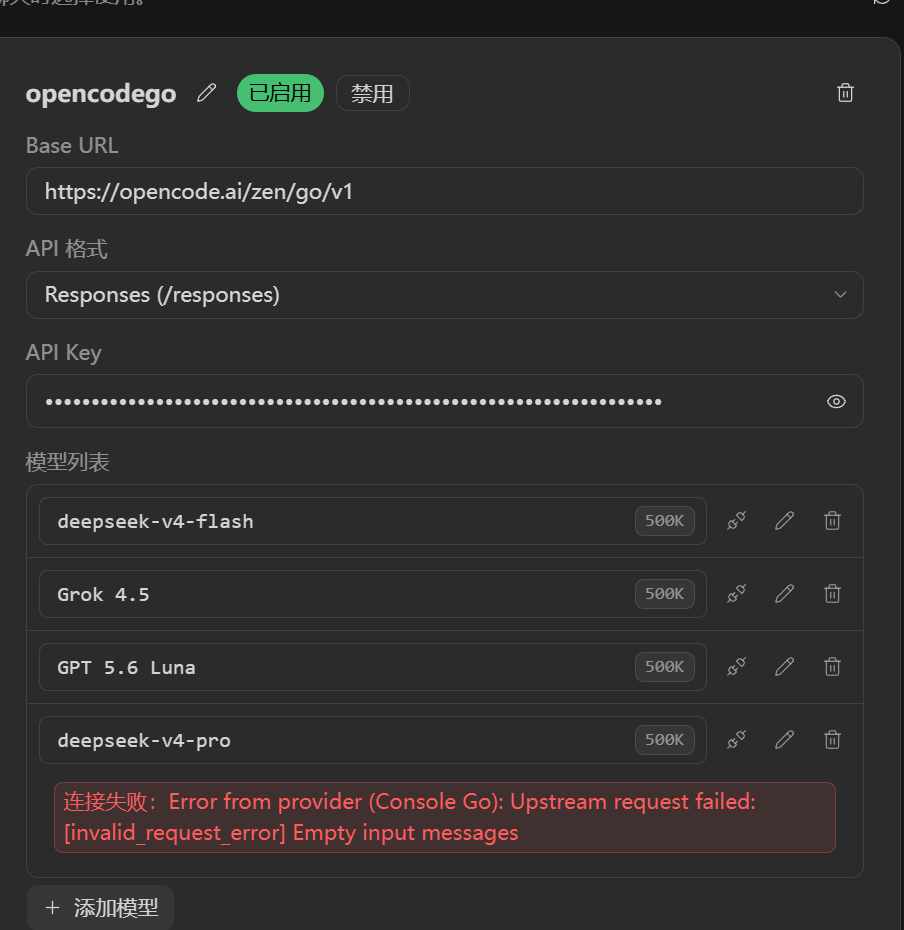Test connection for GPT 5.6 Luna
The width and height of the screenshot is (904, 930).
pyautogui.click(x=736, y=667)
